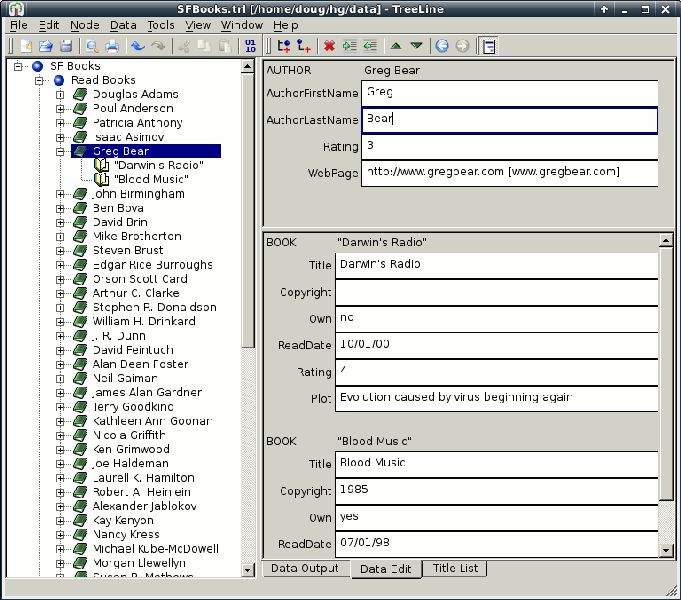
Task: Select Terry Goodkind in the tree
Action: coord(133,407)
